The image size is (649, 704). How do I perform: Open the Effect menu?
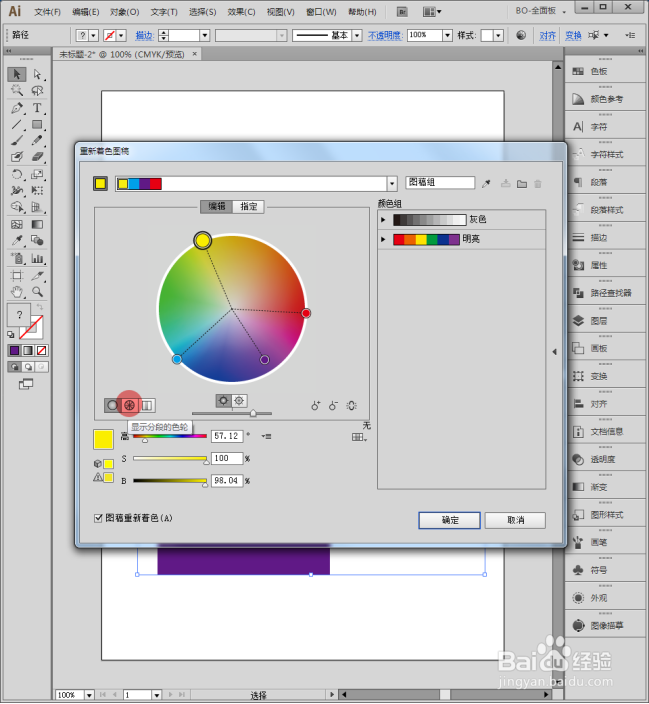pyautogui.click(x=241, y=12)
